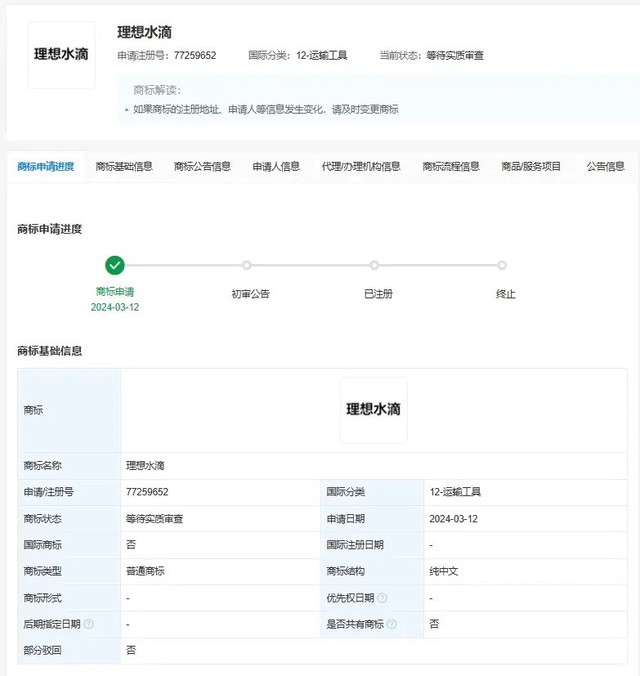Click table cell 77259652
Viewport: 640px width, 676px height.
(147, 492)
